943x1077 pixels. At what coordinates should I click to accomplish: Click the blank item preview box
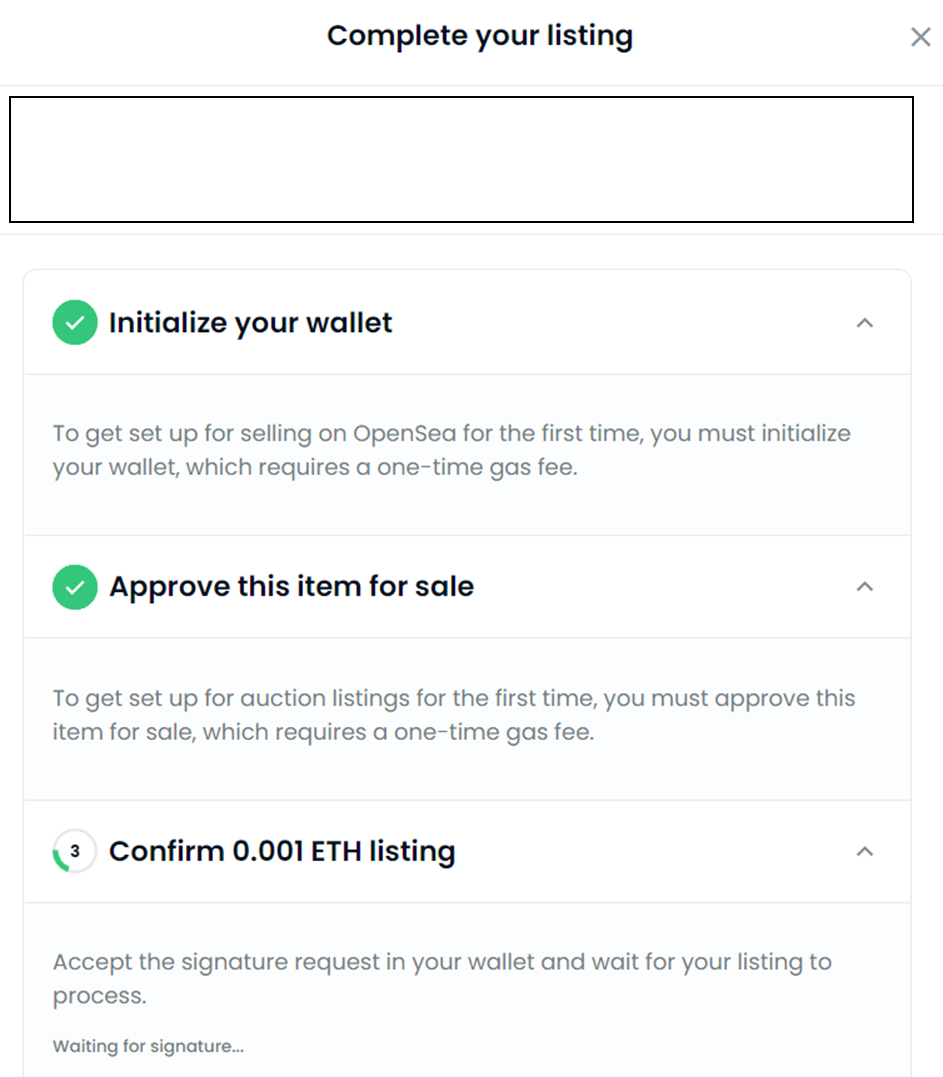tap(461, 159)
